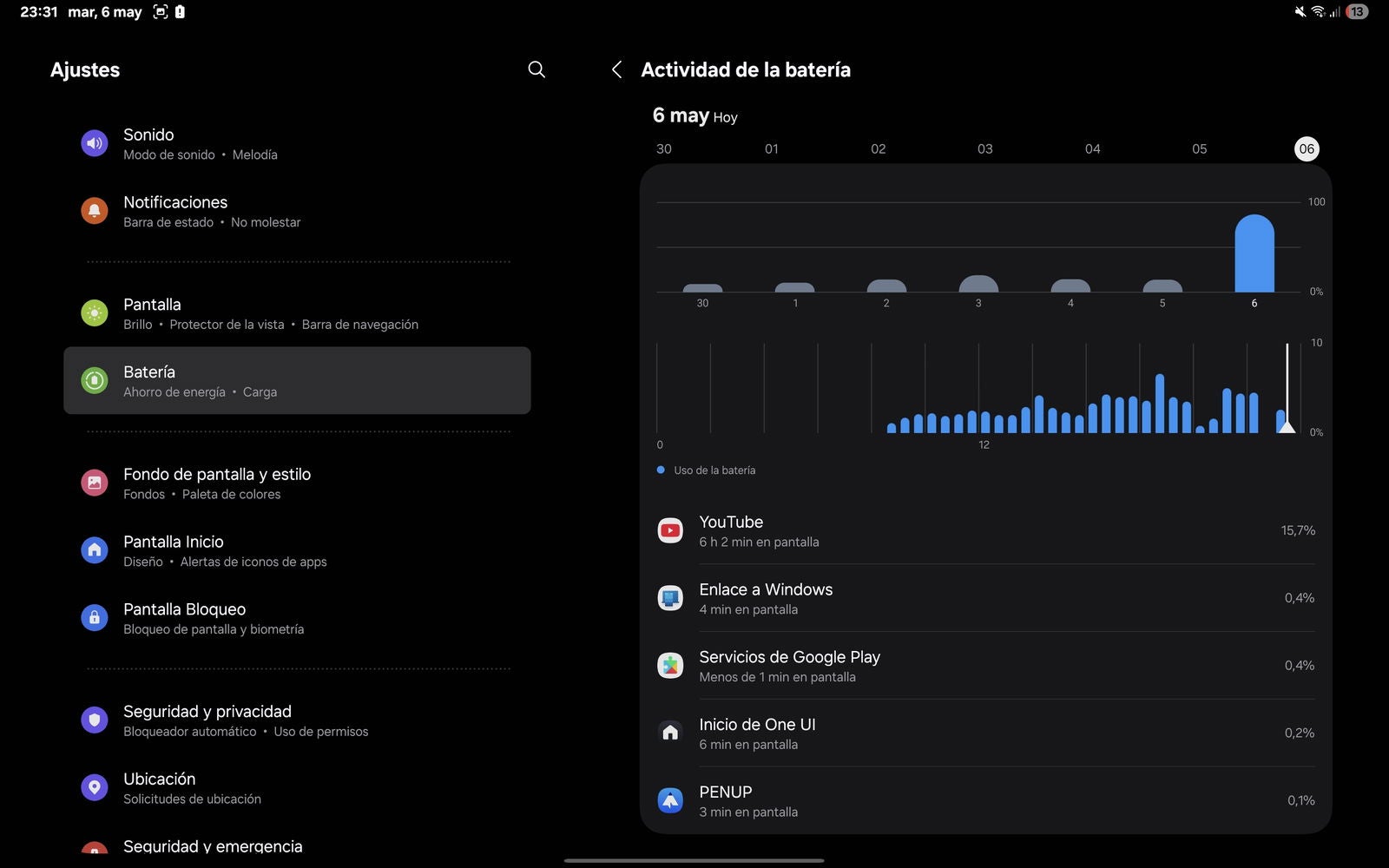This screenshot has width=1389, height=868.
Task: Tap the Servicios de Google Play icon
Action: click(670, 666)
